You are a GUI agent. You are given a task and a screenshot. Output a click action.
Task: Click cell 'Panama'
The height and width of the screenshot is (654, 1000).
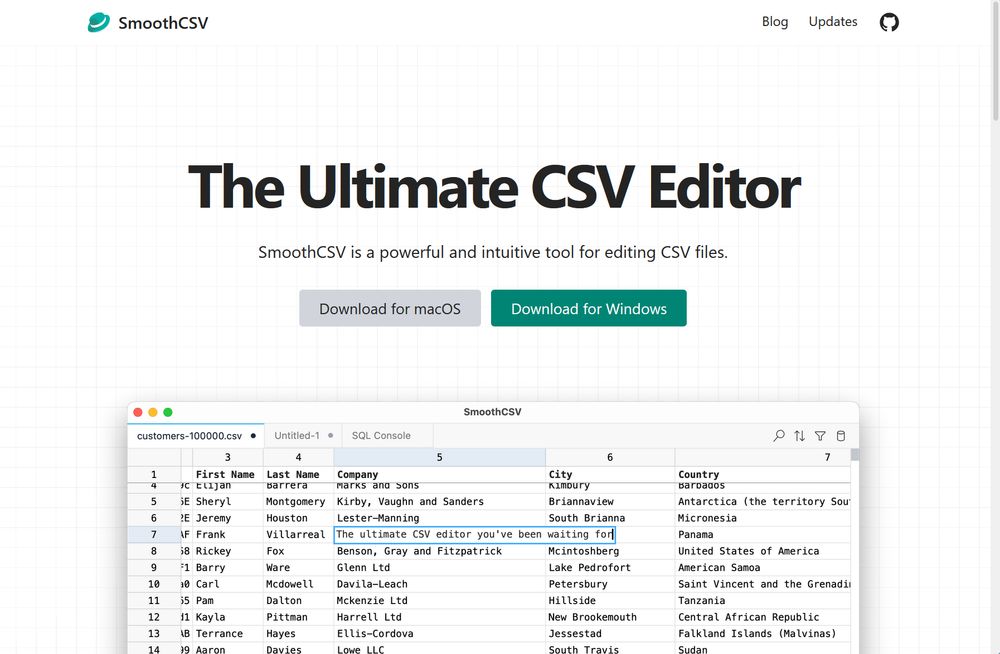[x=763, y=535]
